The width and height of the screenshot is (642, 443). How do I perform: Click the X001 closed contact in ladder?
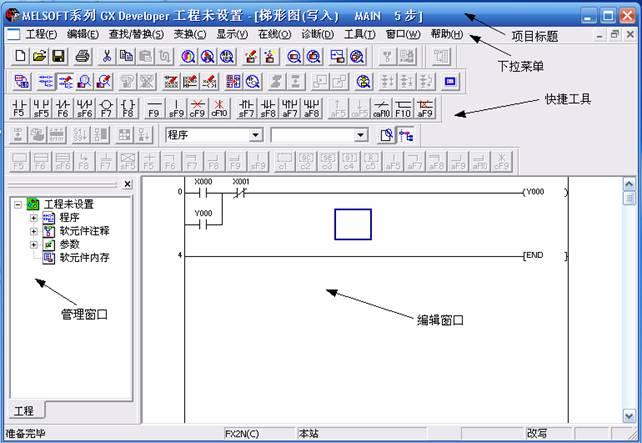tap(240, 192)
